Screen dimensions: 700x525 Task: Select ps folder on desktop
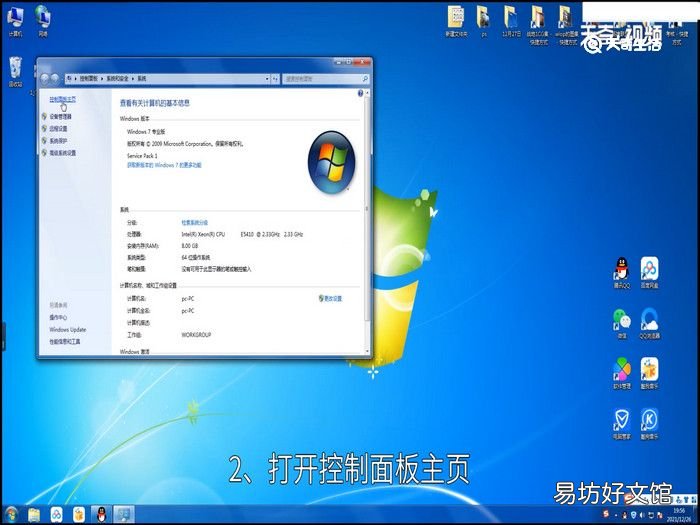(x=483, y=21)
